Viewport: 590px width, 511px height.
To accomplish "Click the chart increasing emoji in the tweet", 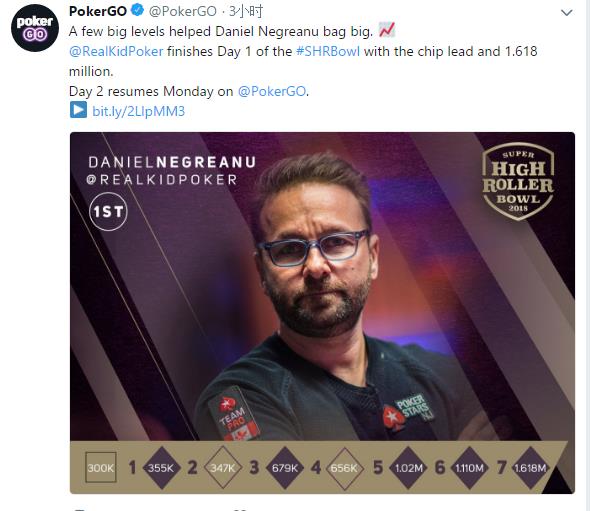I will (387, 30).
